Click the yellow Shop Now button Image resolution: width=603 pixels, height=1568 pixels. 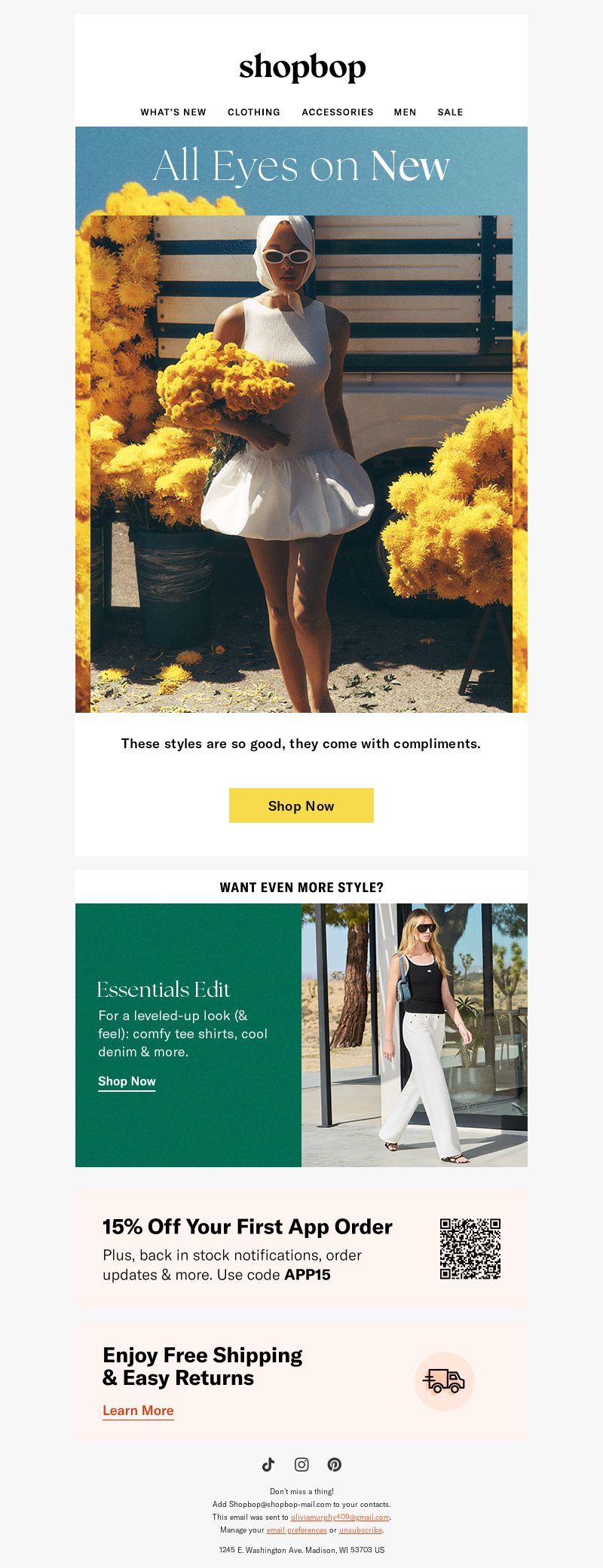[301, 805]
